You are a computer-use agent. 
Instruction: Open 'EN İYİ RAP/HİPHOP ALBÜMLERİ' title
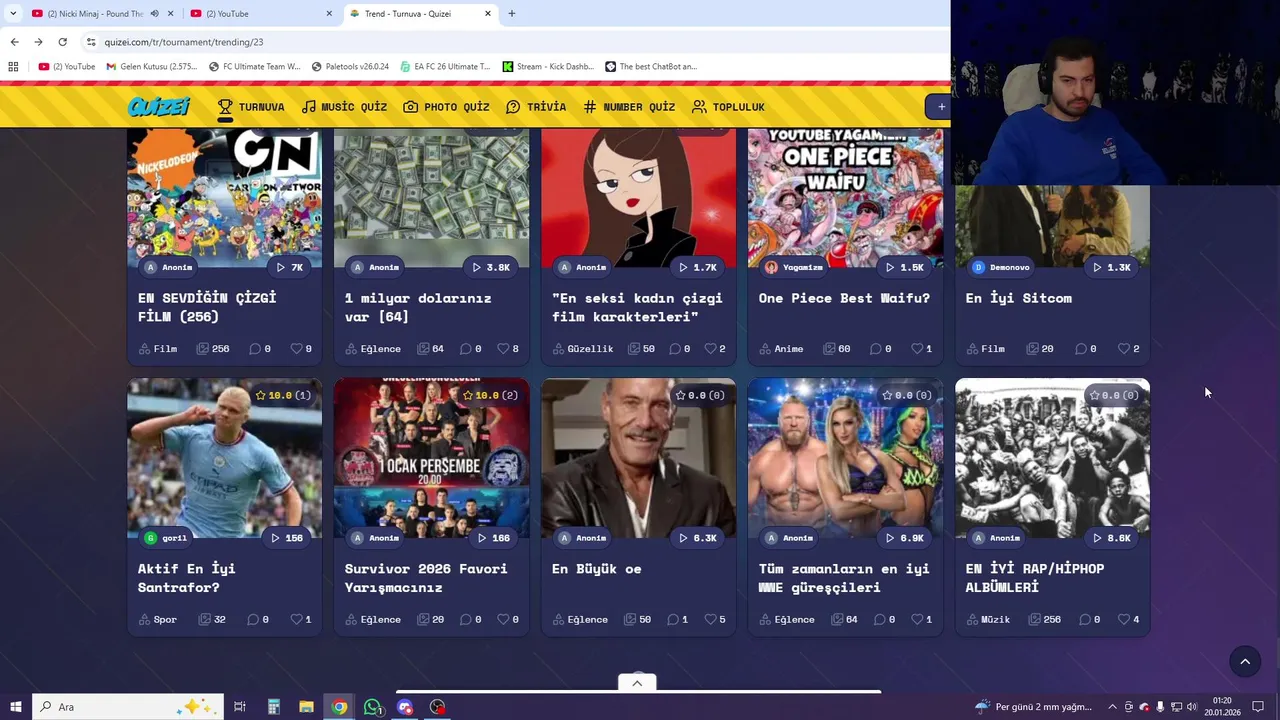(x=1035, y=578)
